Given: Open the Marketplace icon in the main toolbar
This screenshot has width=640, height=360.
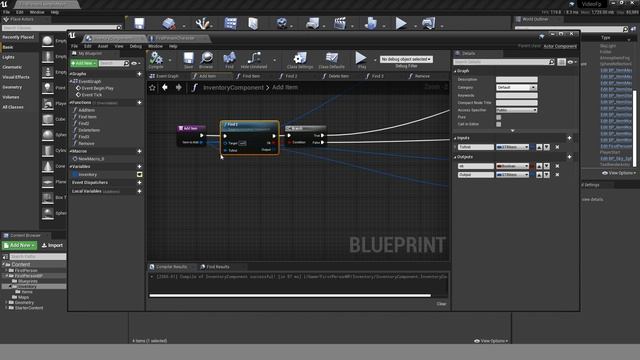Looking at the screenshot, I should (253, 23).
